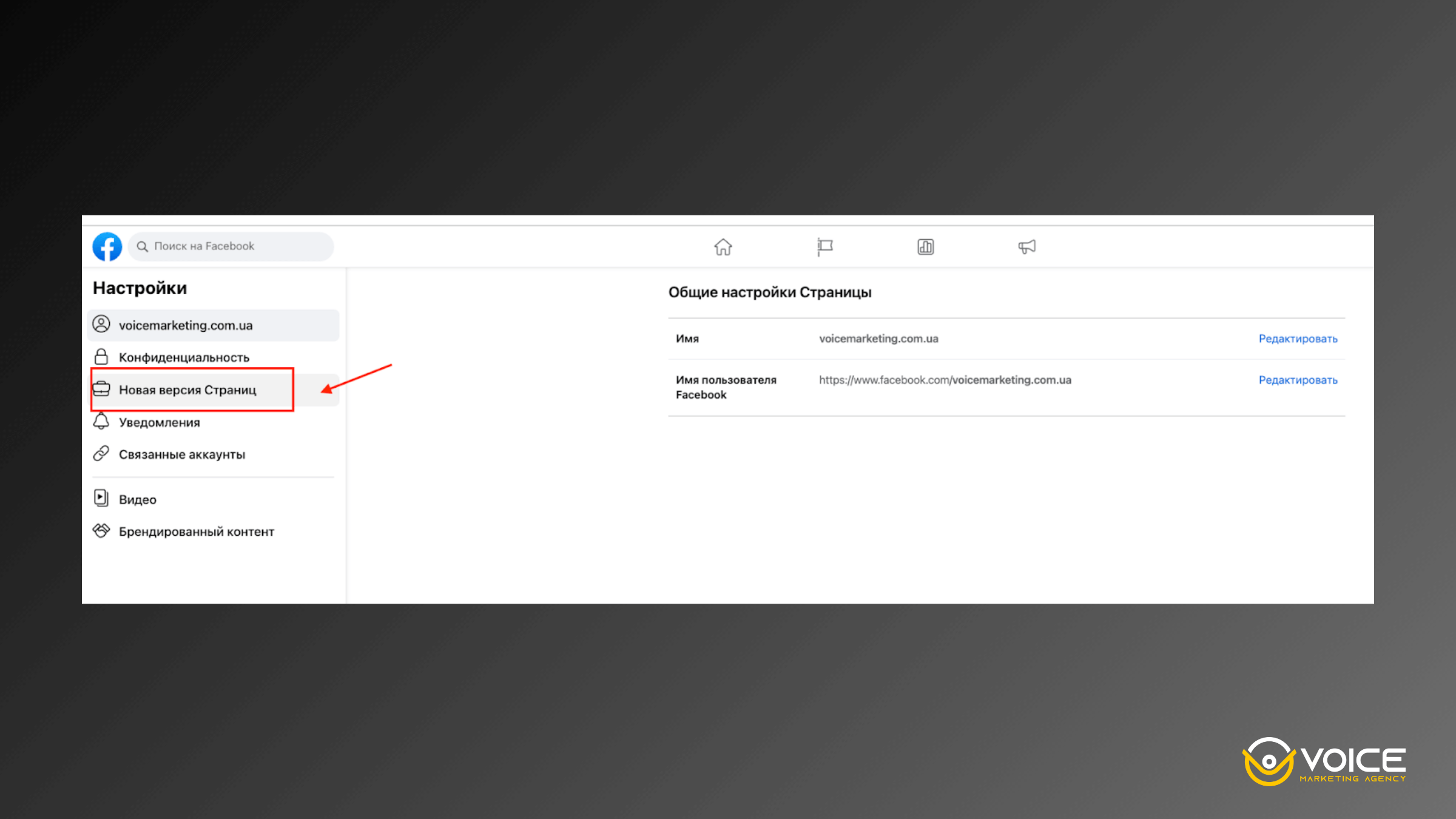Open the insights chart icon
The image size is (1456, 819).
(x=925, y=247)
